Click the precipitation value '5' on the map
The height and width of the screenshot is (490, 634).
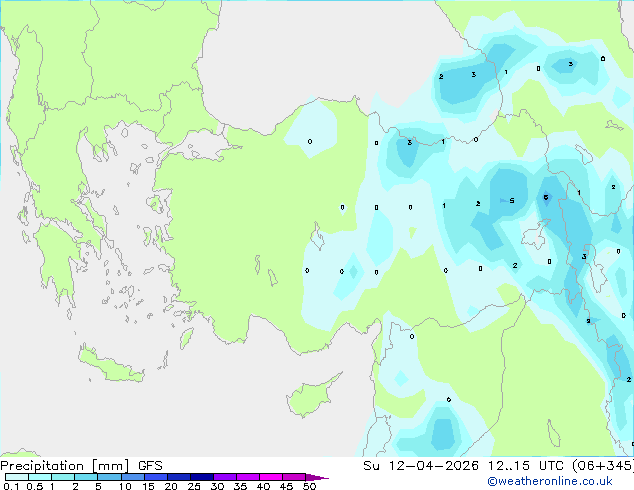512,201
